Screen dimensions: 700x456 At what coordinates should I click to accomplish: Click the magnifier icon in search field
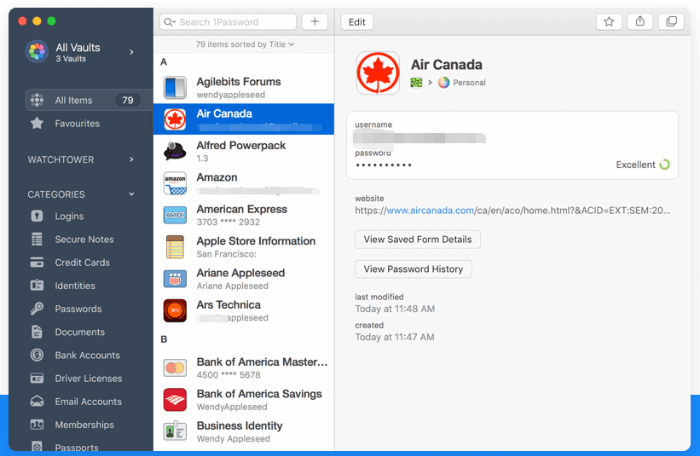(x=169, y=22)
